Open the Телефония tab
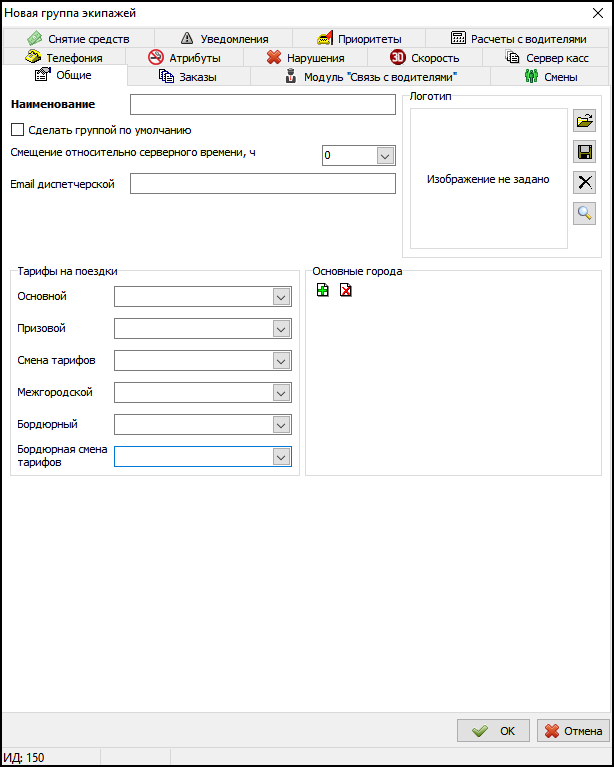Viewport: 614px width, 767px height. click(64, 58)
